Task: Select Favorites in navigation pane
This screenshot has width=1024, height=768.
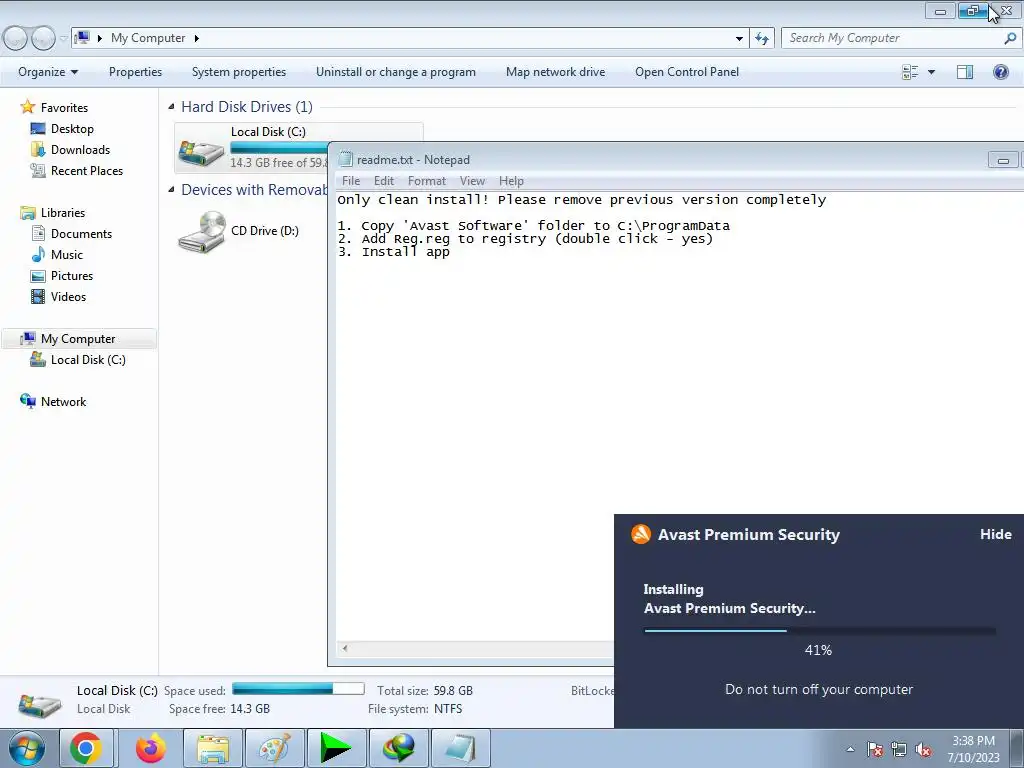Action: [64, 108]
